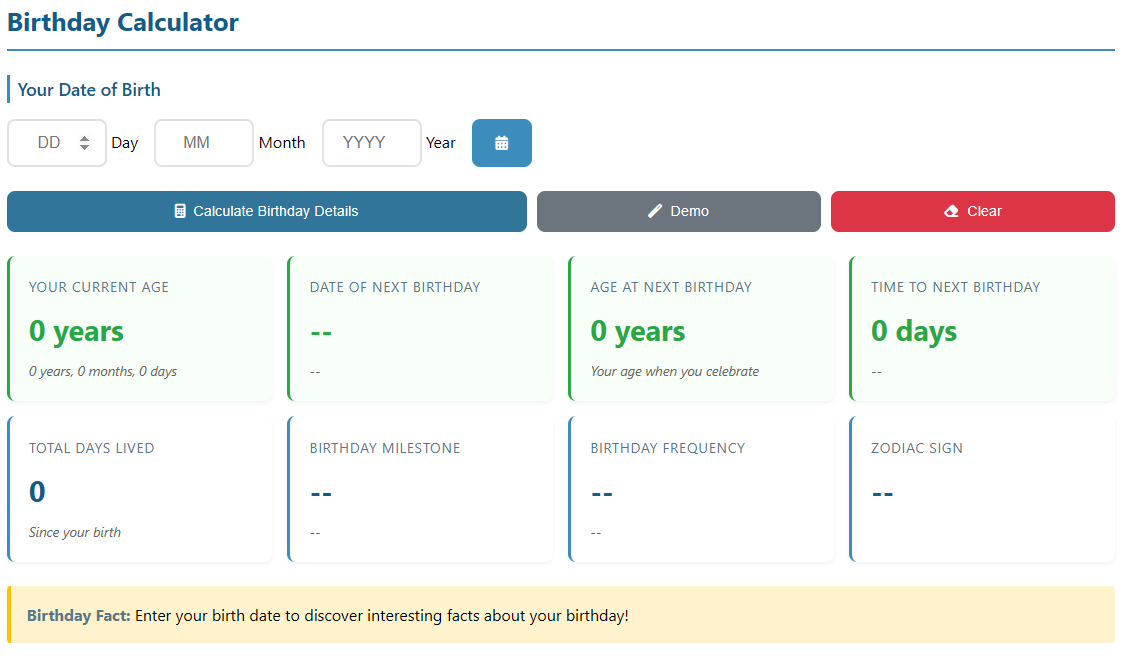1124x668 pixels.
Task: Open the calendar date picker icon
Action: [x=501, y=143]
